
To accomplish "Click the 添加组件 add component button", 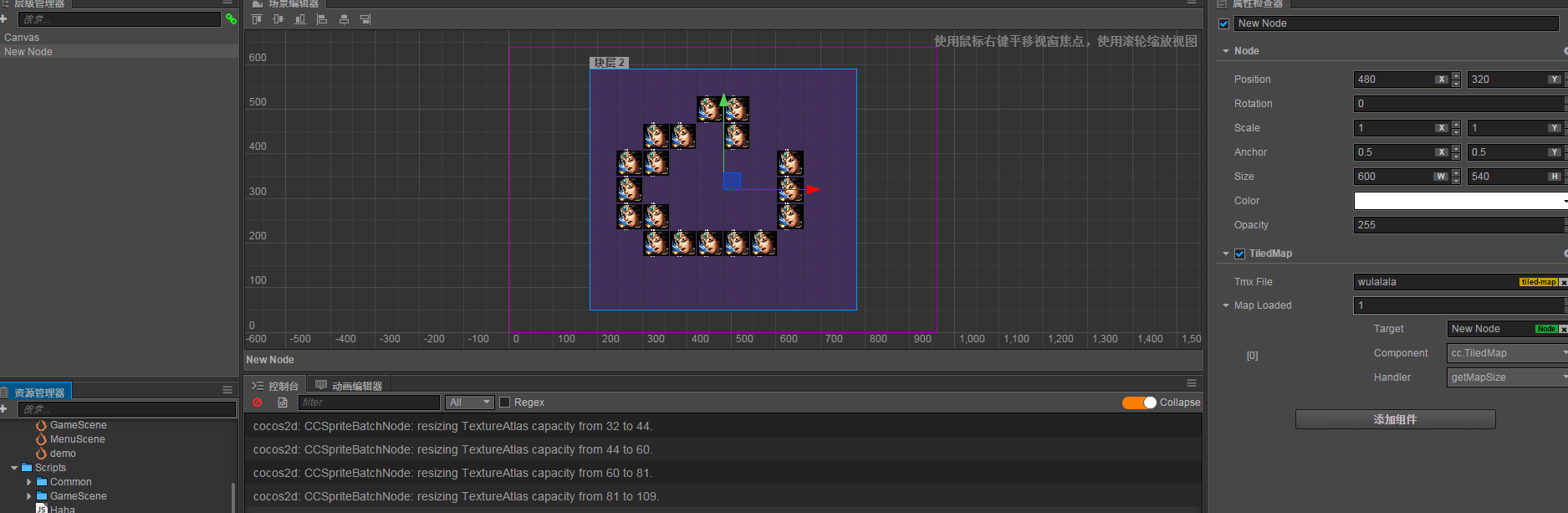I will (1395, 419).
